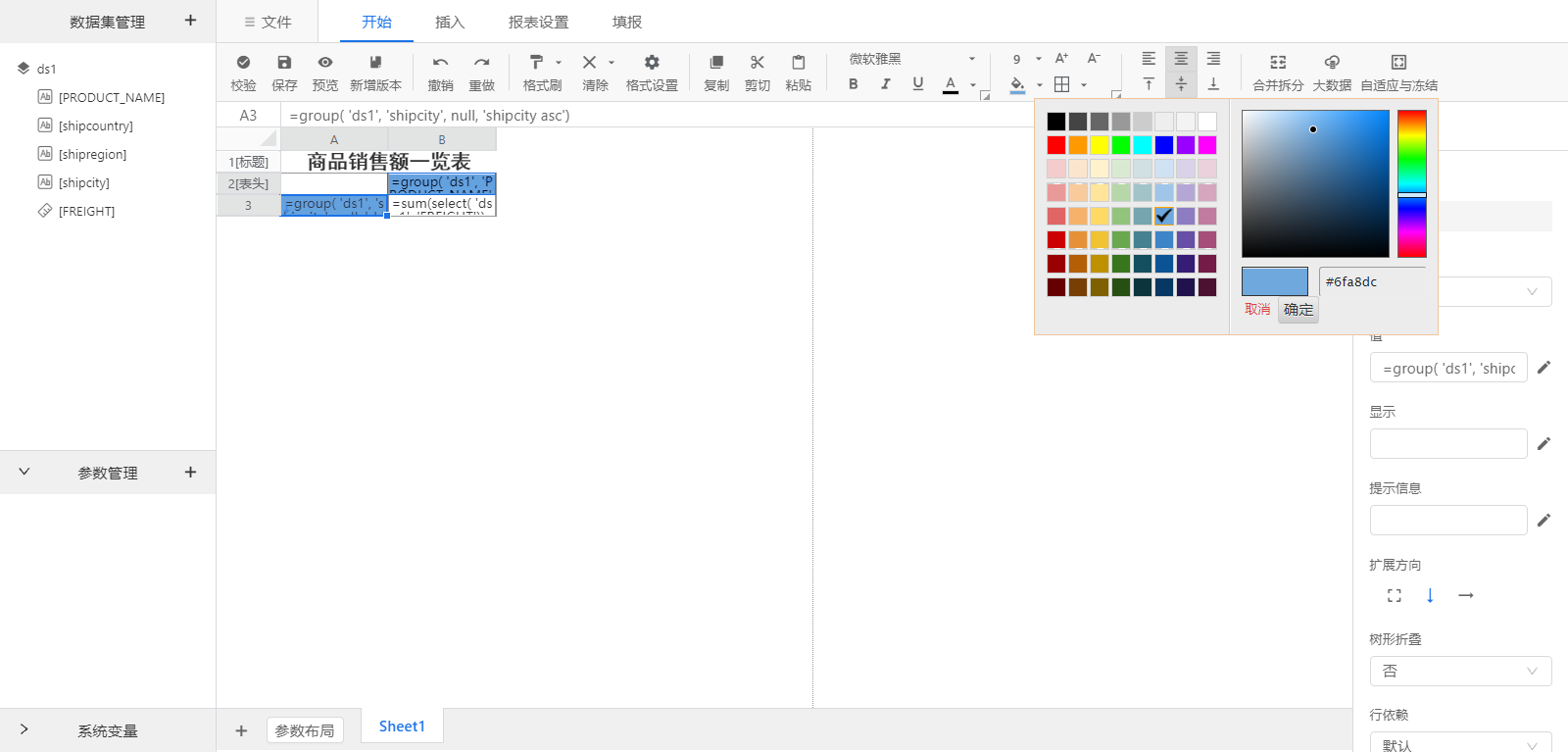Edit 值 formula with pencil icon
The width and height of the screenshot is (1568, 752).
click(x=1543, y=367)
